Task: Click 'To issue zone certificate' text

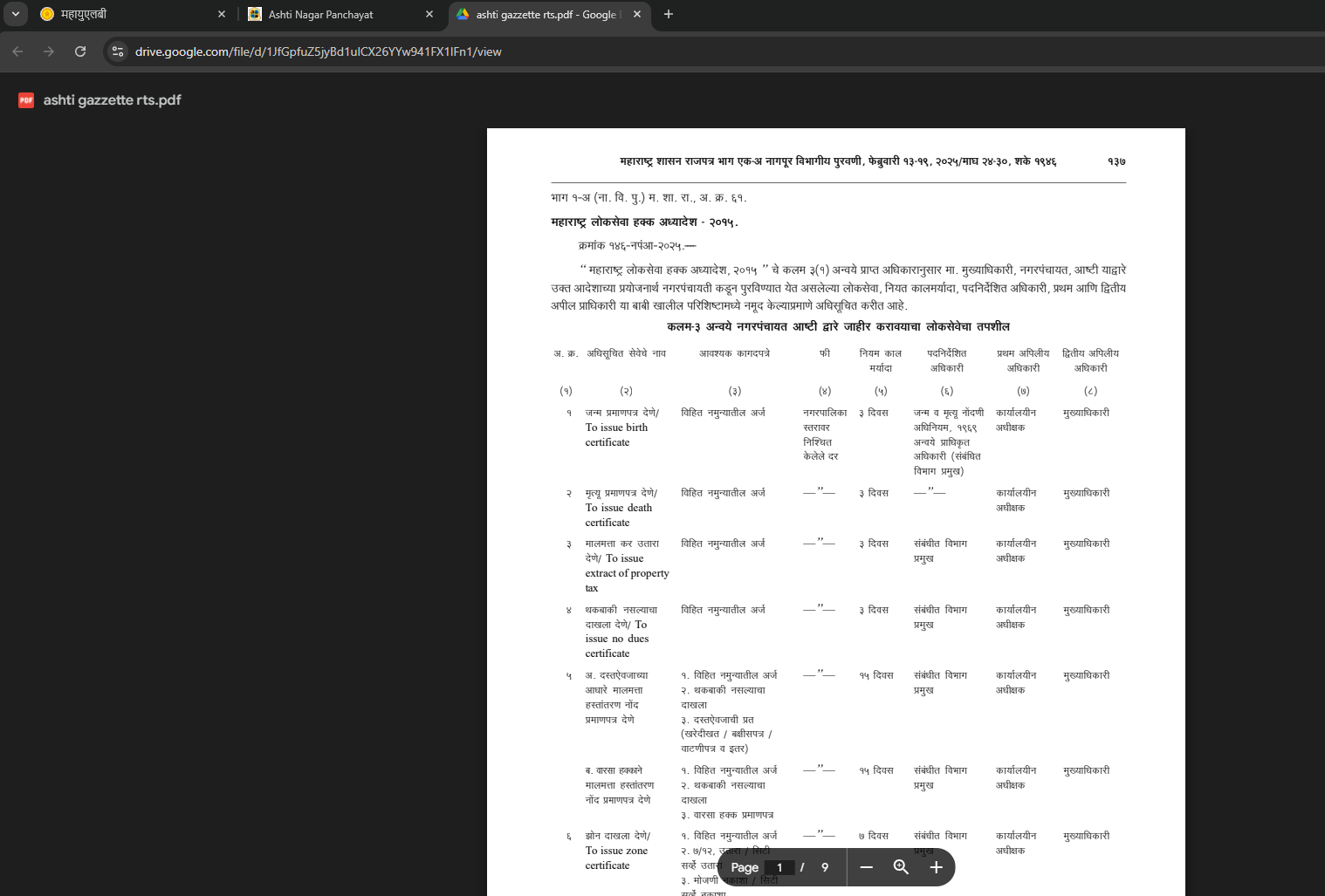Action: [x=616, y=858]
